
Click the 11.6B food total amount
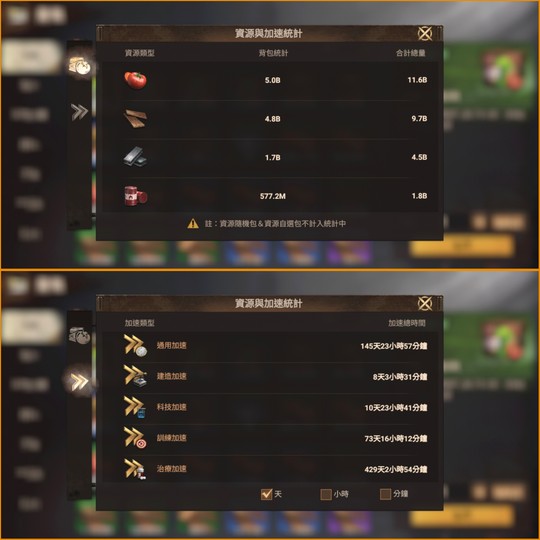coord(417,80)
